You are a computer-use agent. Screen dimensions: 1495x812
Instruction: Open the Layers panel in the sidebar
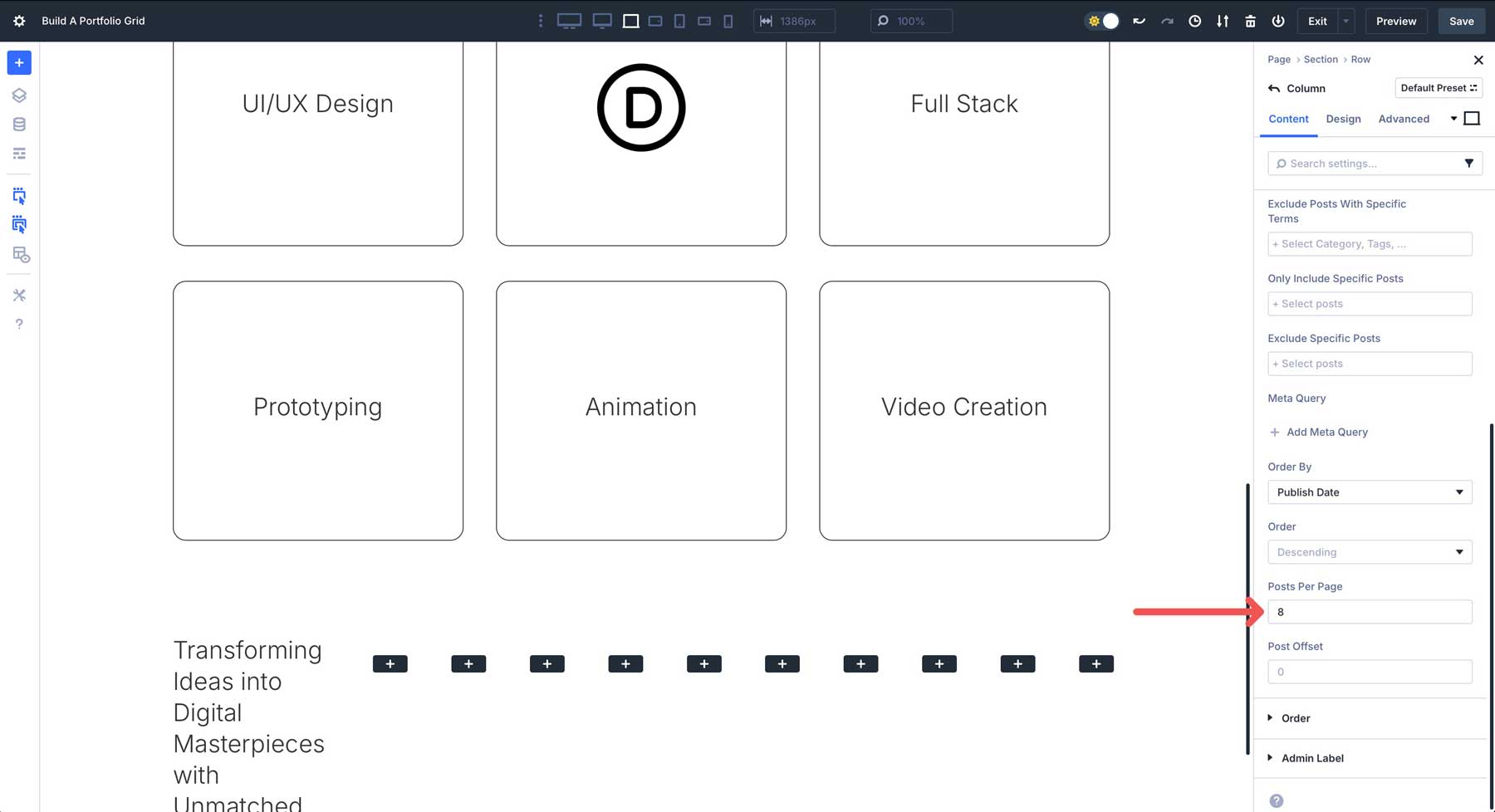coord(19,95)
